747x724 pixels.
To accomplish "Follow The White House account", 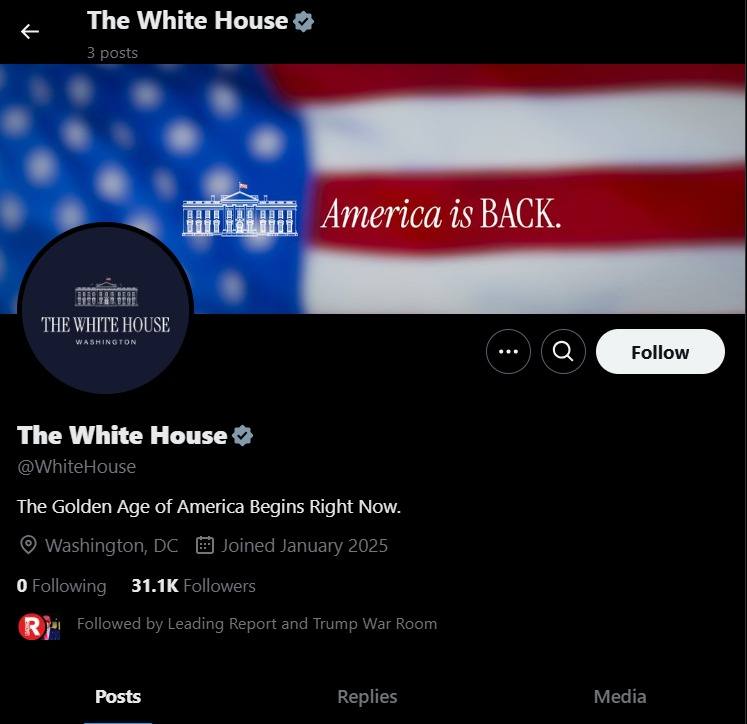I will [660, 352].
